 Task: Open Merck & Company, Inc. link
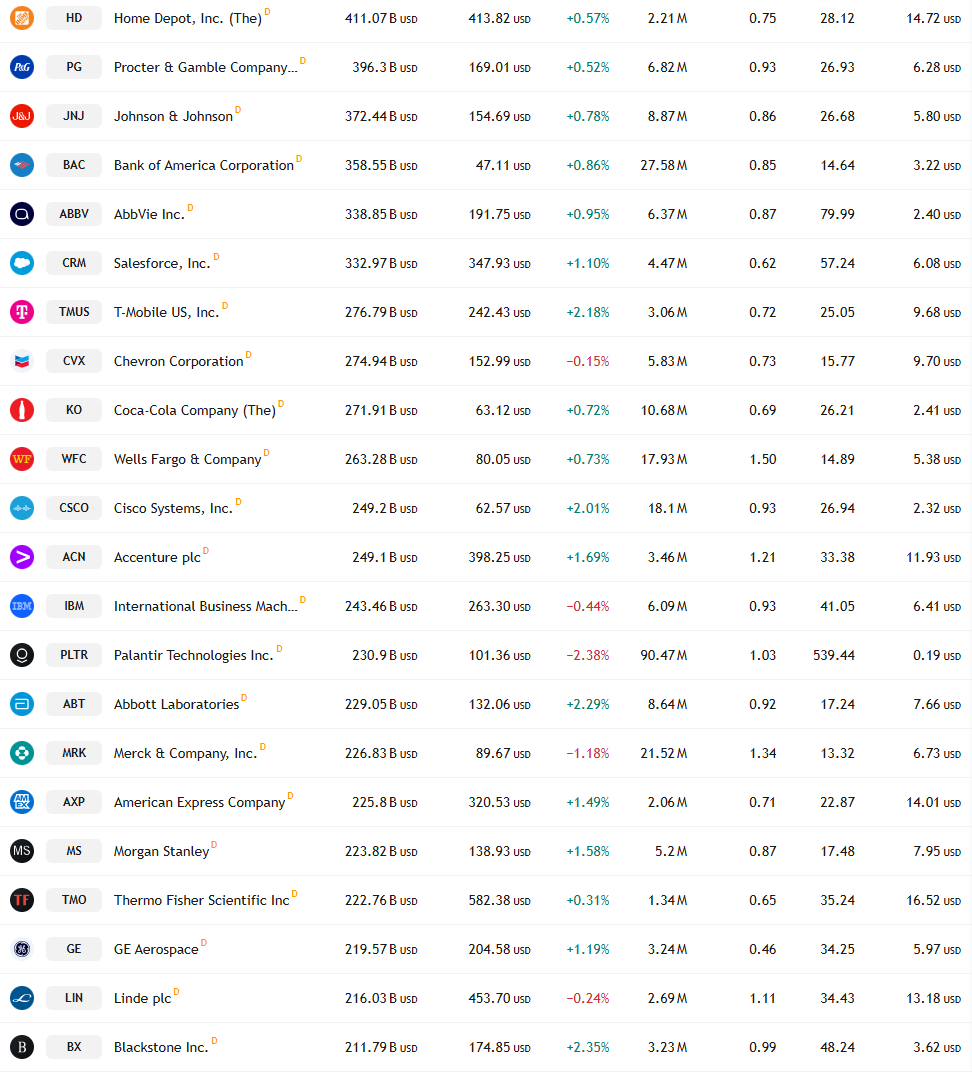pyautogui.click(x=186, y=753)
